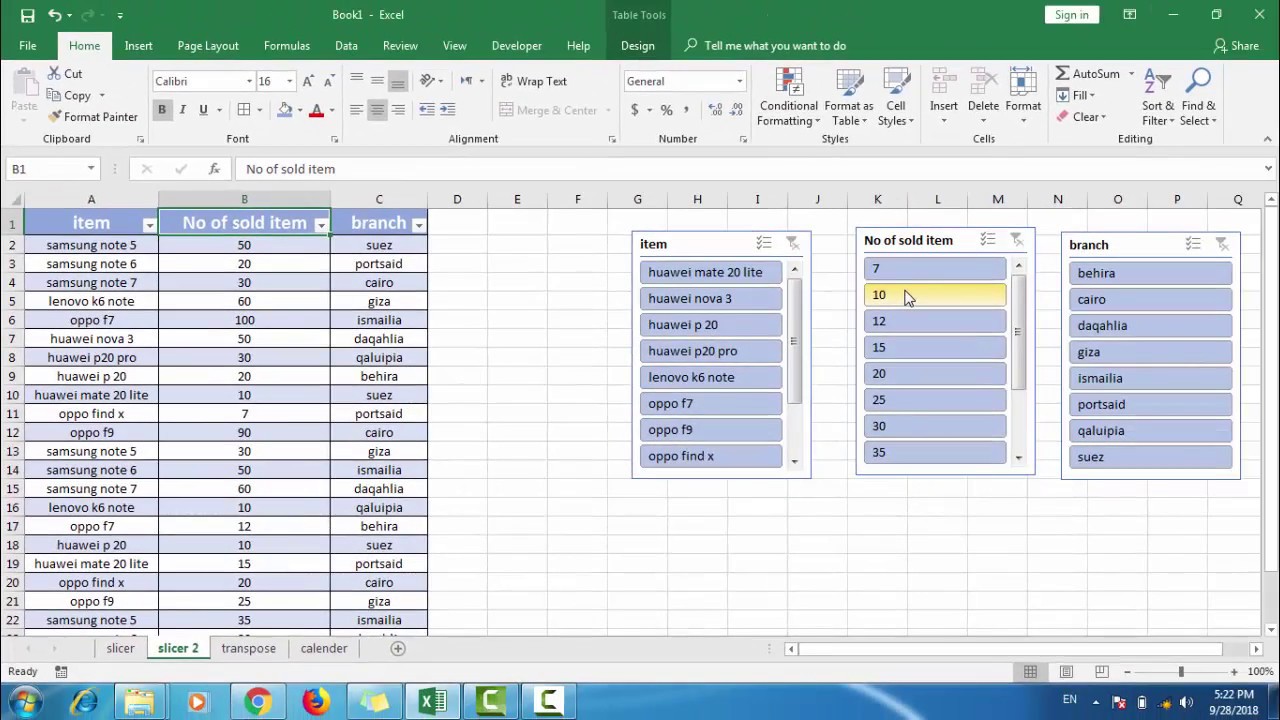Open the Formulas ribbon tab
1280x720 pixels.
click(287, 46)
